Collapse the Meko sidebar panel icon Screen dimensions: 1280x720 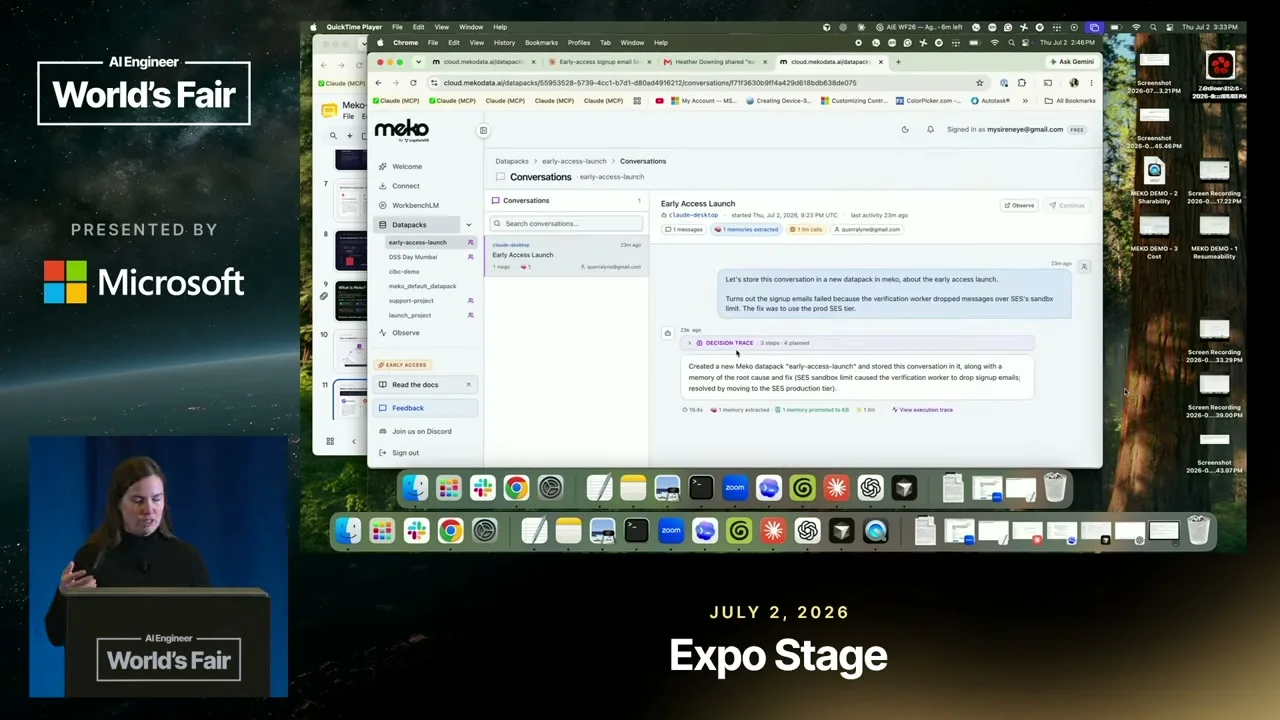pyautogui.click(x=483, y=130)
